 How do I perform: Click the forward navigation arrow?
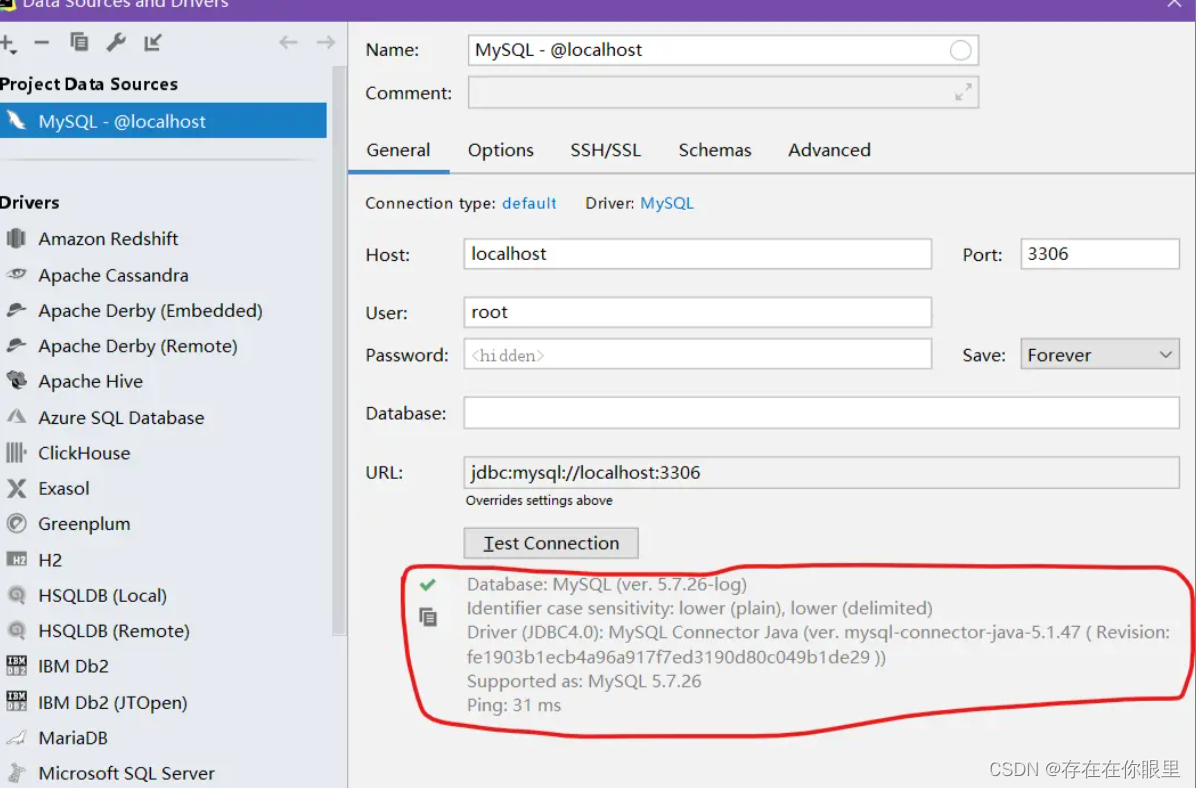(x=324, y=43)
